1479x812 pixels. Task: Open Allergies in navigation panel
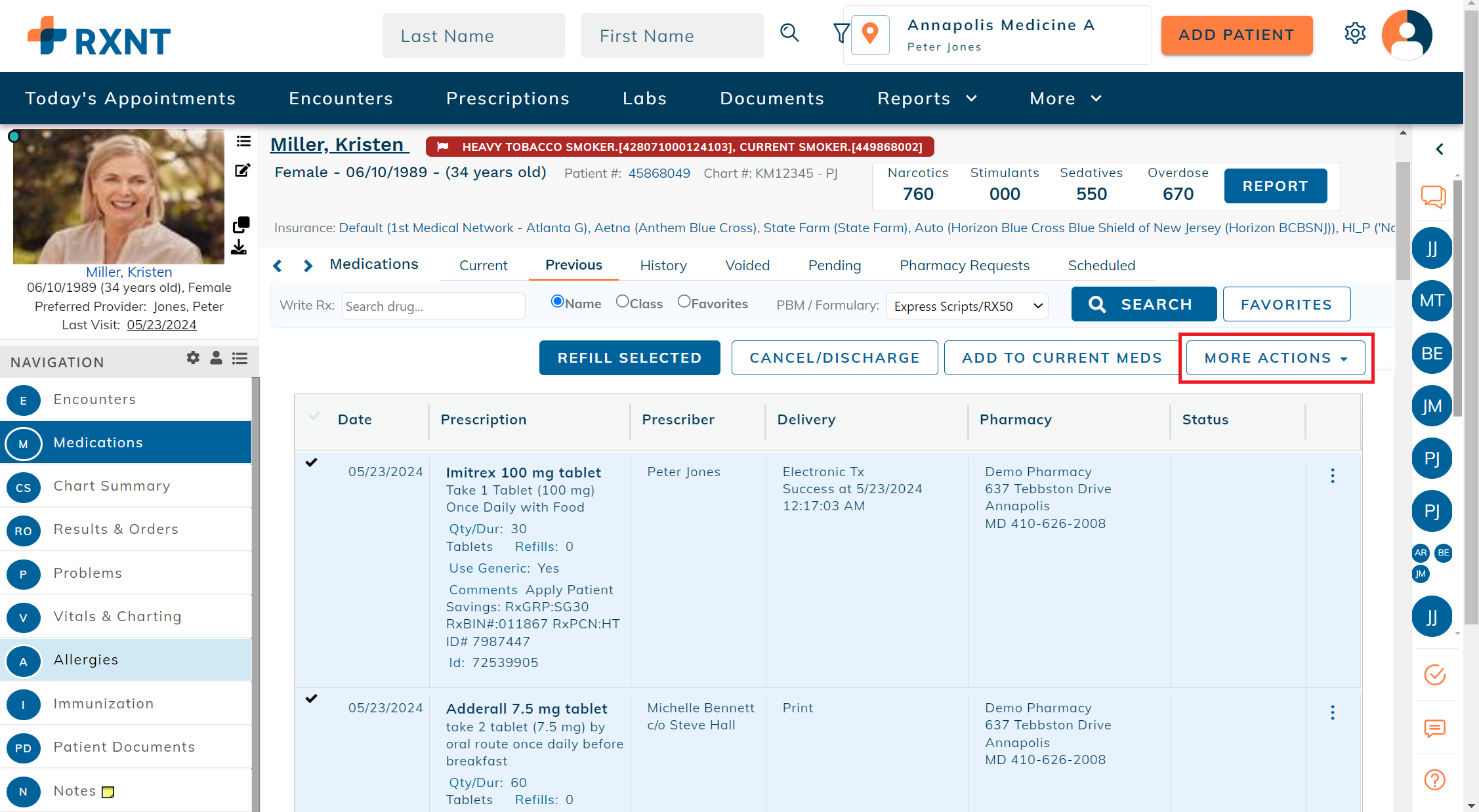[126, 660]
